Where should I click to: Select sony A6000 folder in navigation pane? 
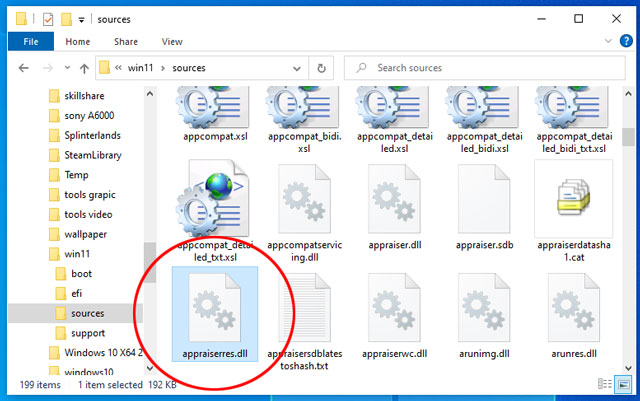coord(89,116)
